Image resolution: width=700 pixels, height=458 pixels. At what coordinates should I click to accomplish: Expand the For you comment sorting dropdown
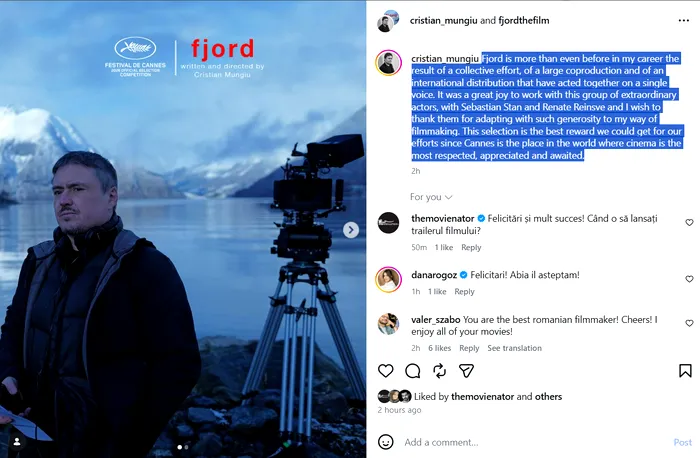431,197
